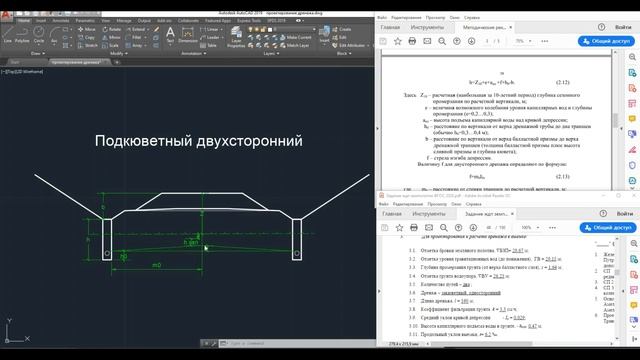Click Make Current layer tool

pos(296,38)
